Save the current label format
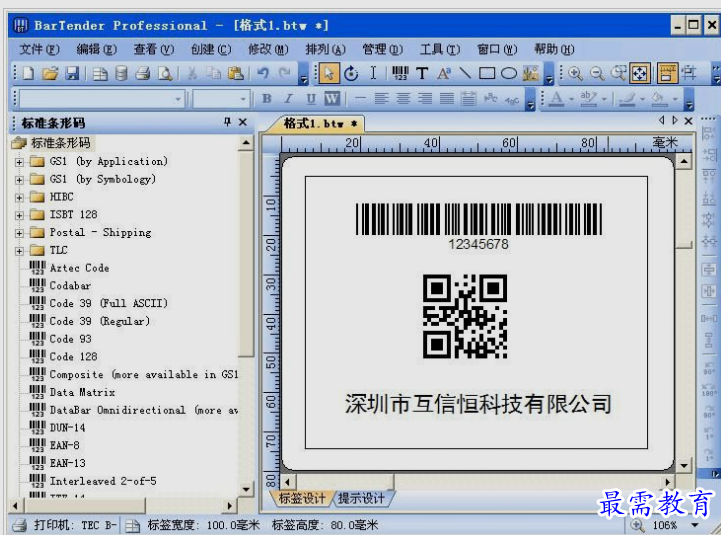Screen dimensions: 721x535 (73, 73)
